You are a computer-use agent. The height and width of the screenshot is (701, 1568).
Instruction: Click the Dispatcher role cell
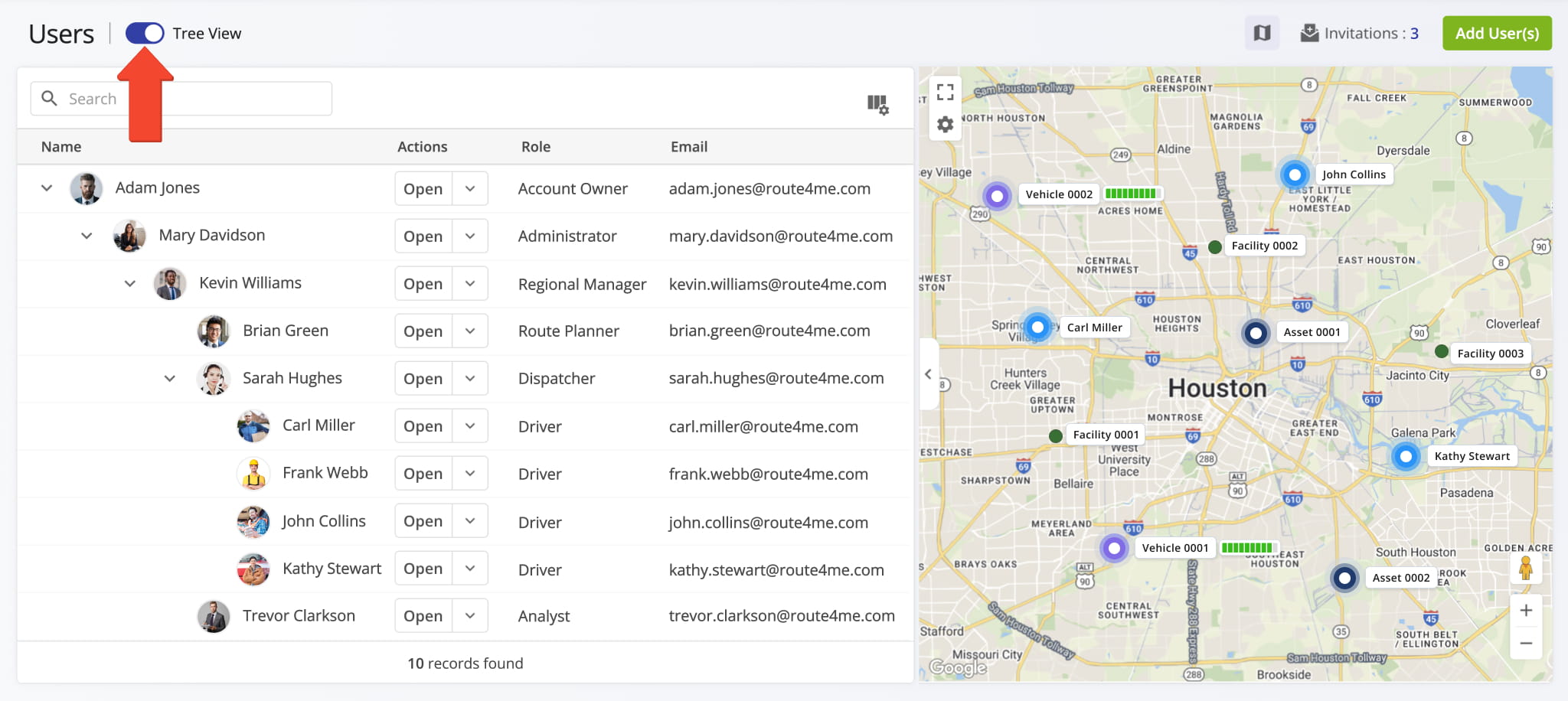(x=557, y=379)
